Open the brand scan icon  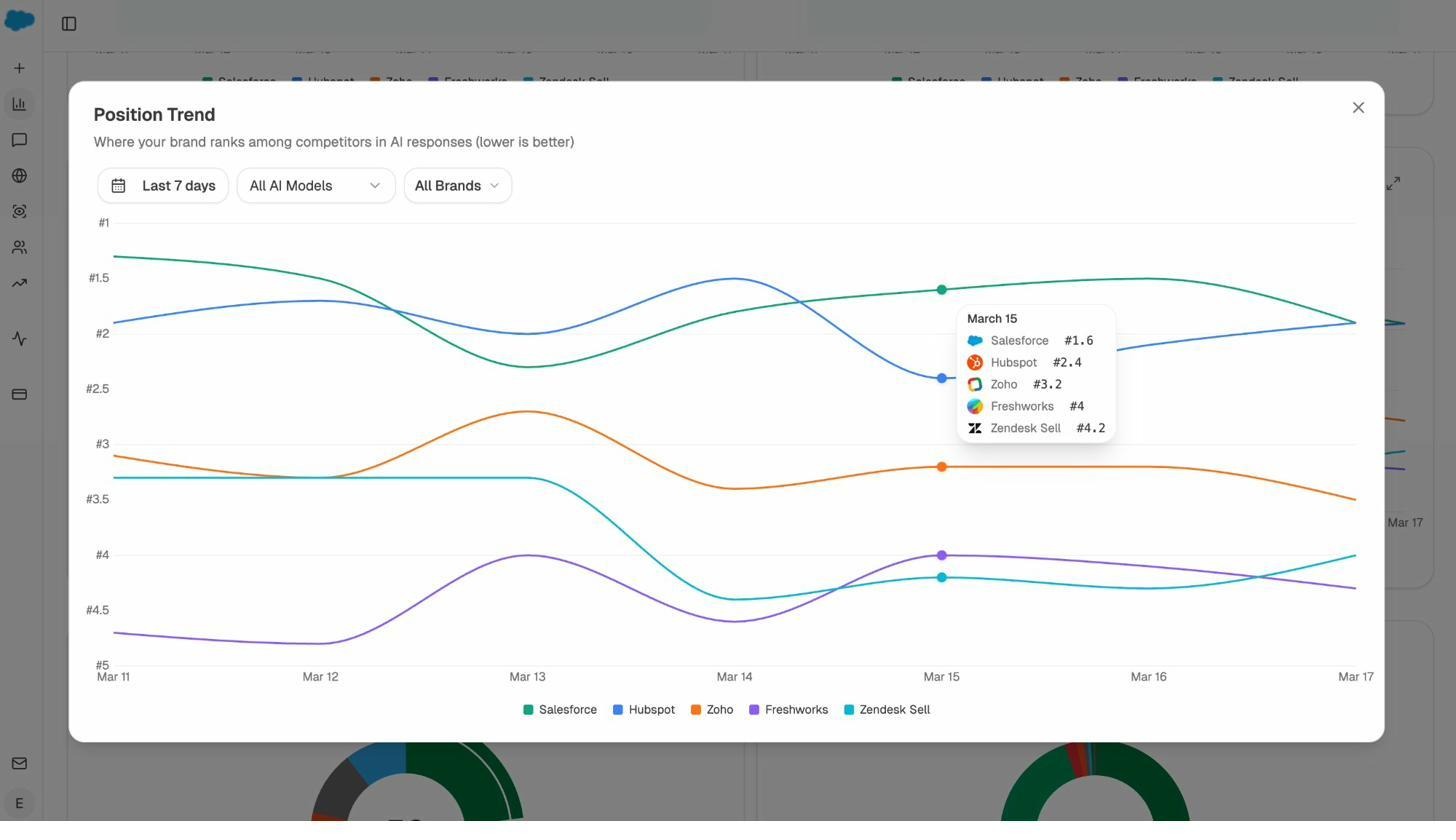[19, 211]
